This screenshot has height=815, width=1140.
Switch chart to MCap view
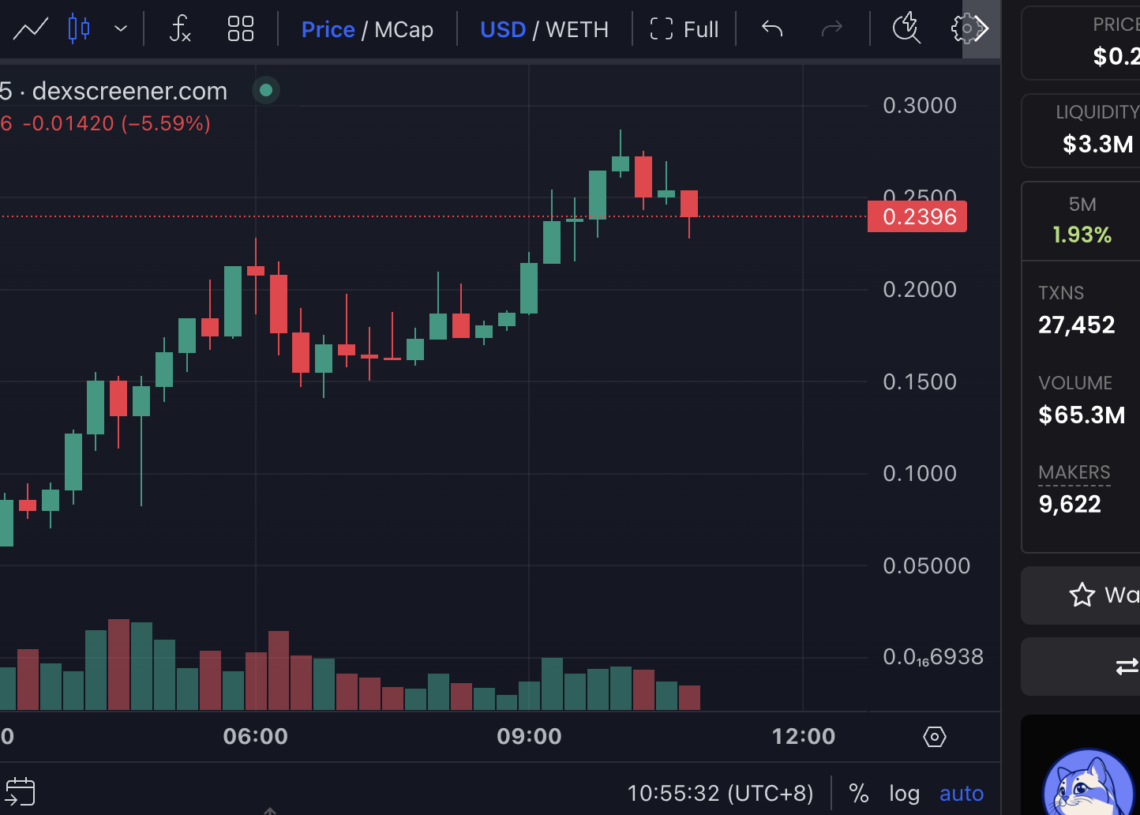(x=404, y=29)
